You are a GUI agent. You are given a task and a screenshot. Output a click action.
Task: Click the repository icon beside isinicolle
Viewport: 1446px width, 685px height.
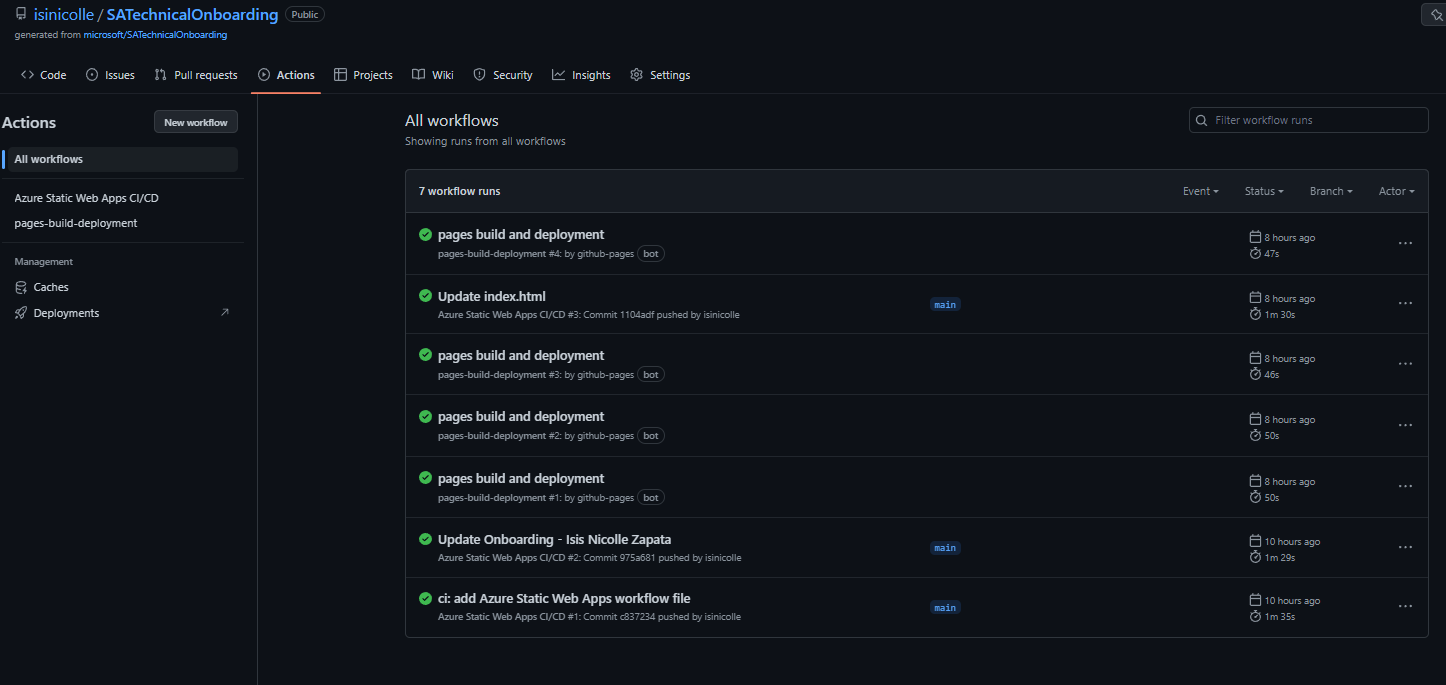(x=21, y=14)
